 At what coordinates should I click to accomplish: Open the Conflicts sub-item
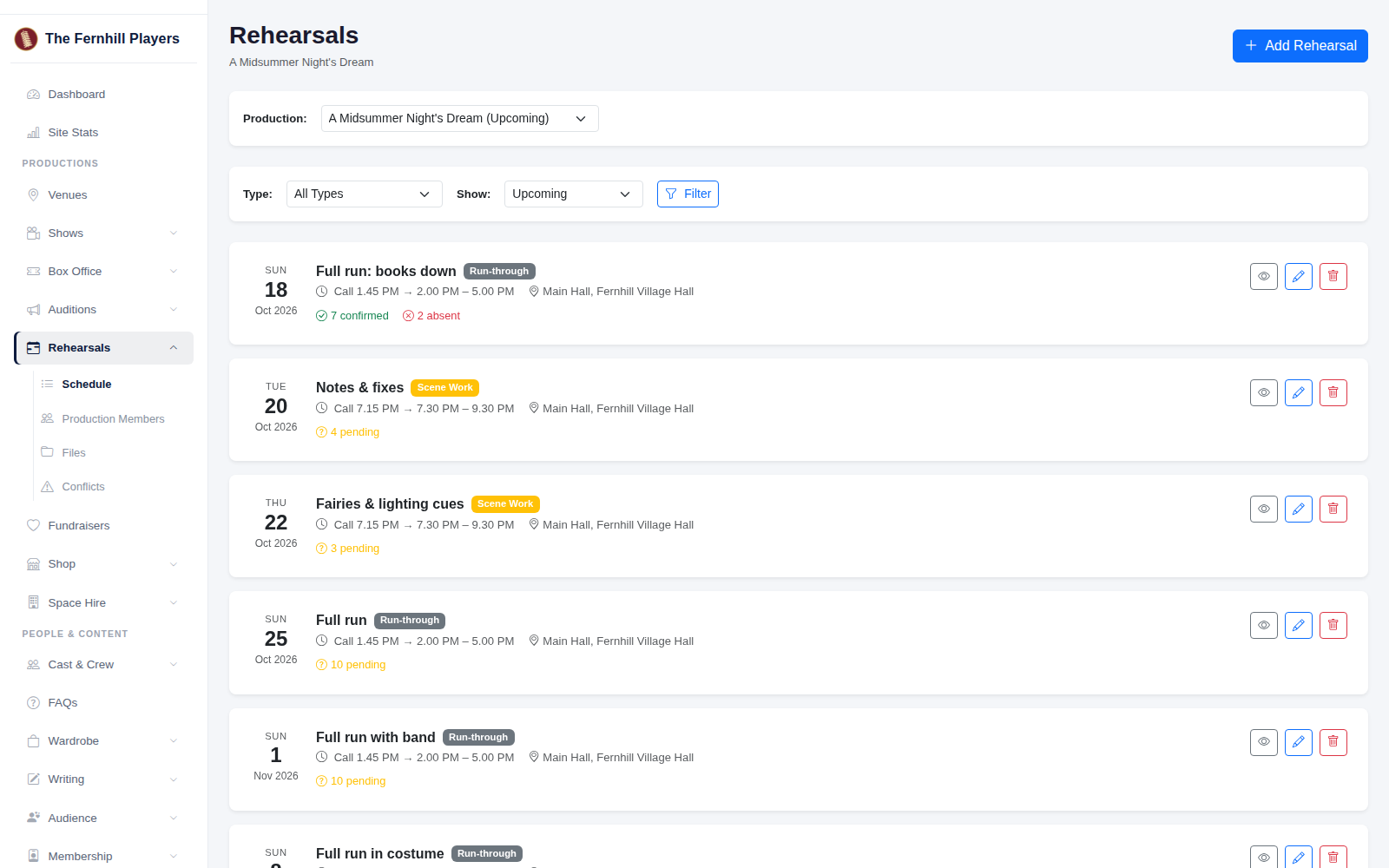pos(113,486)
